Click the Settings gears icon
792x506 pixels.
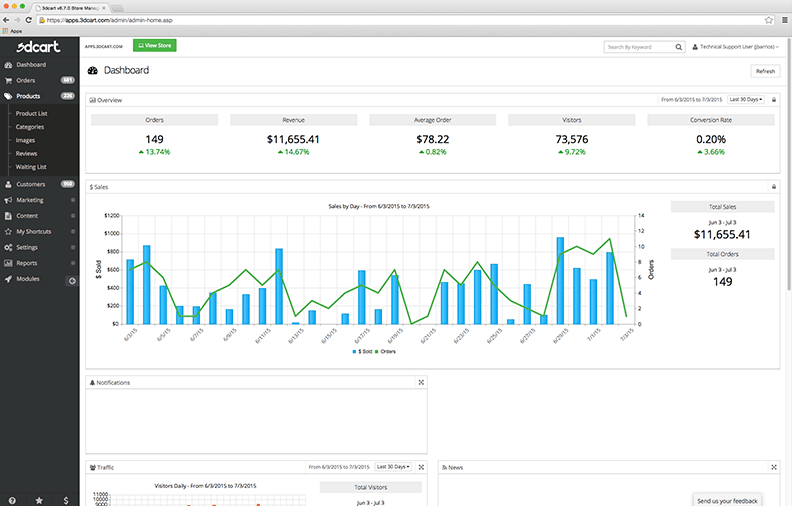(8, 247)
